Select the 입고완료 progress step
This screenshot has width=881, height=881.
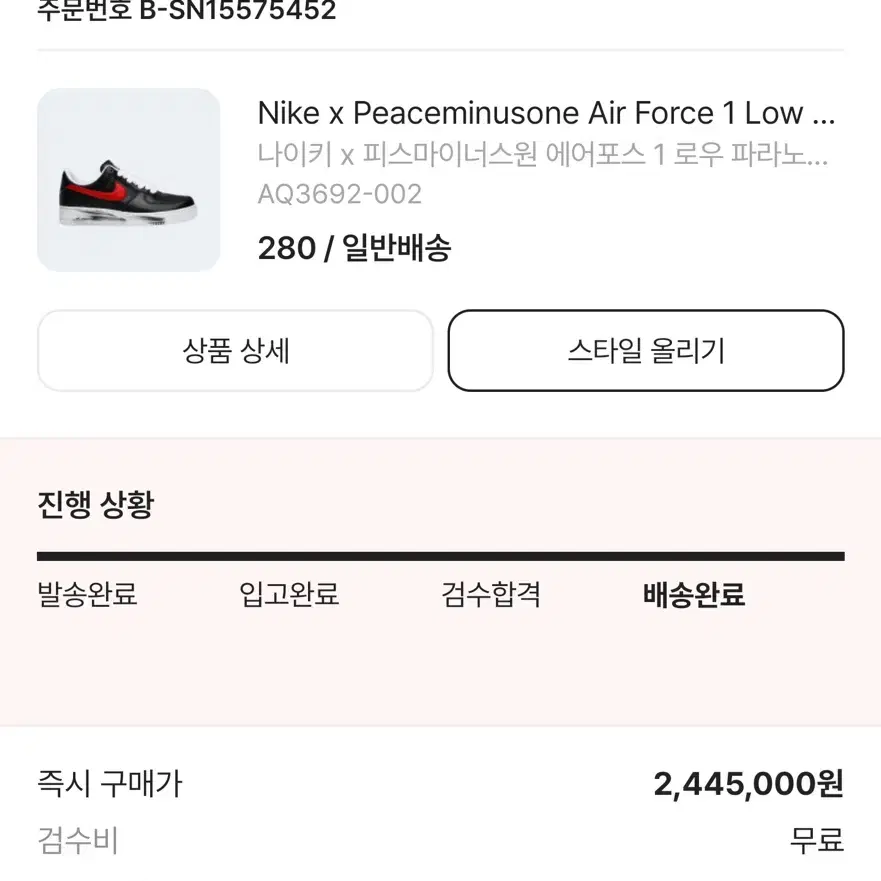(x=289, y=594)
